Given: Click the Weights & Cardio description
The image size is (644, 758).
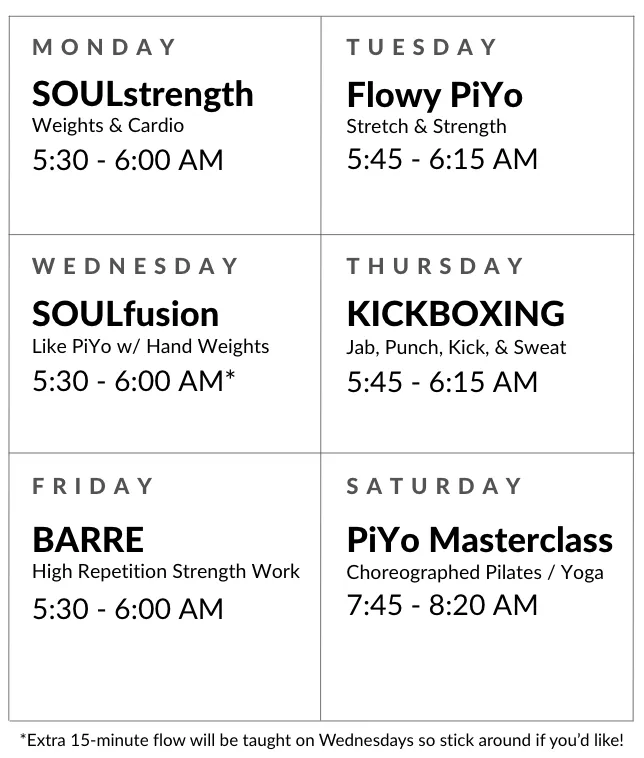Looking at the screenshot, I should 108,126.
